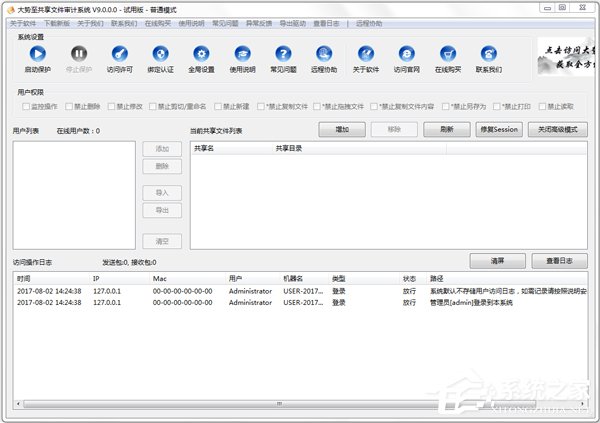Screen dimensions: 600x423
Task: Click the 删除 user button
Action: coord(162,166)
